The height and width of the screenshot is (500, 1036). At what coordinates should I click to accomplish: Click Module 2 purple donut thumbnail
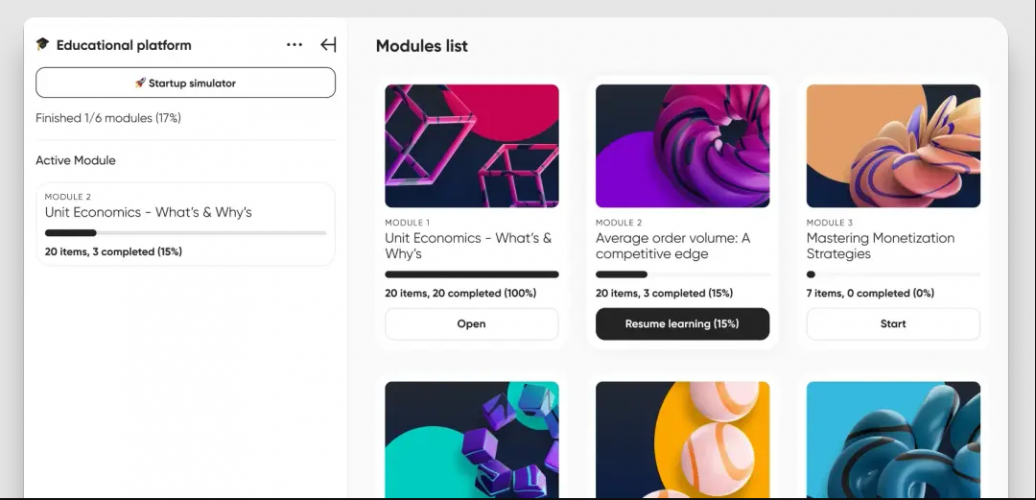(682, 146)
